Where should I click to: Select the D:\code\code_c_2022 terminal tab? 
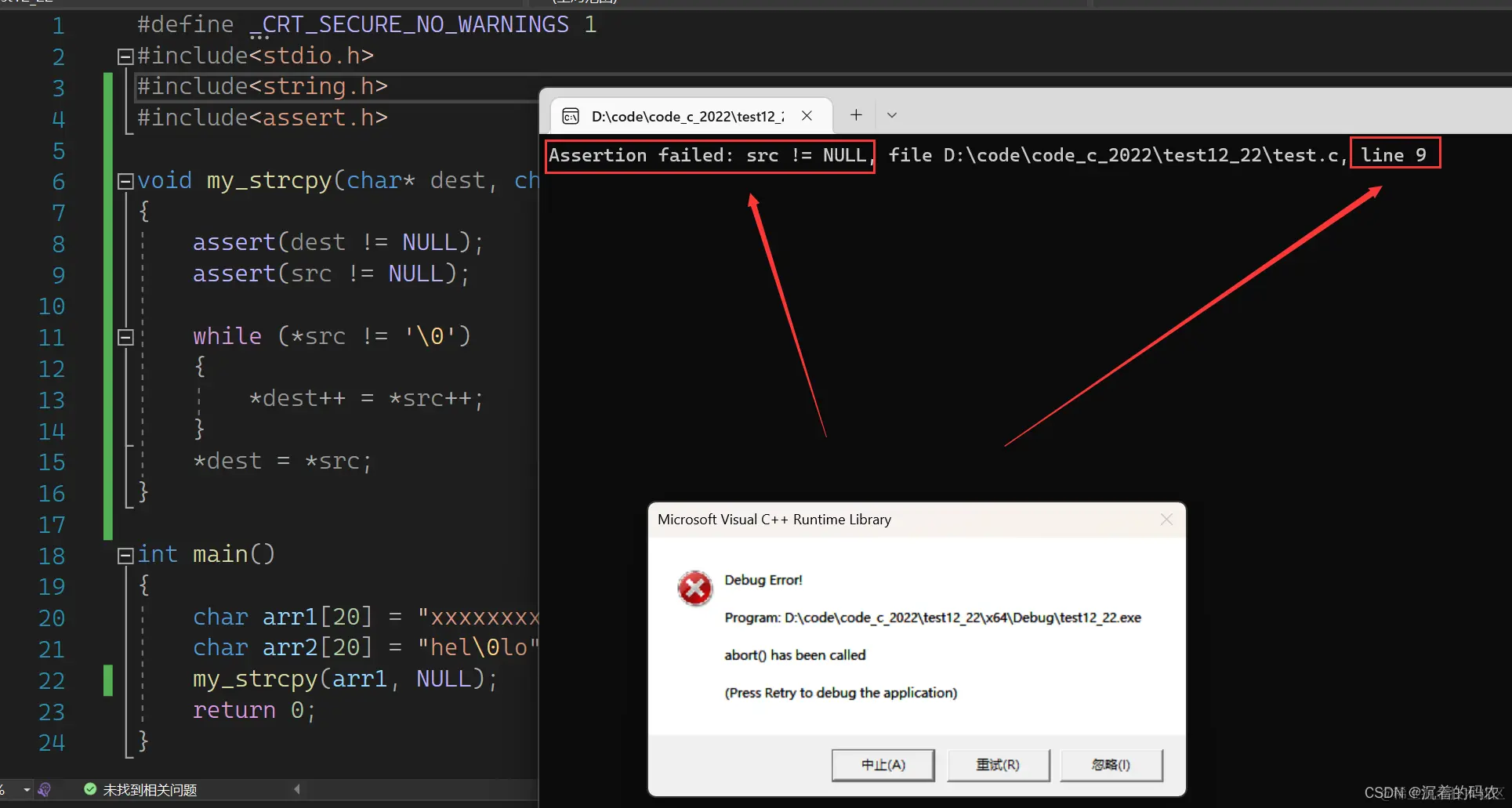coord(691,116)
